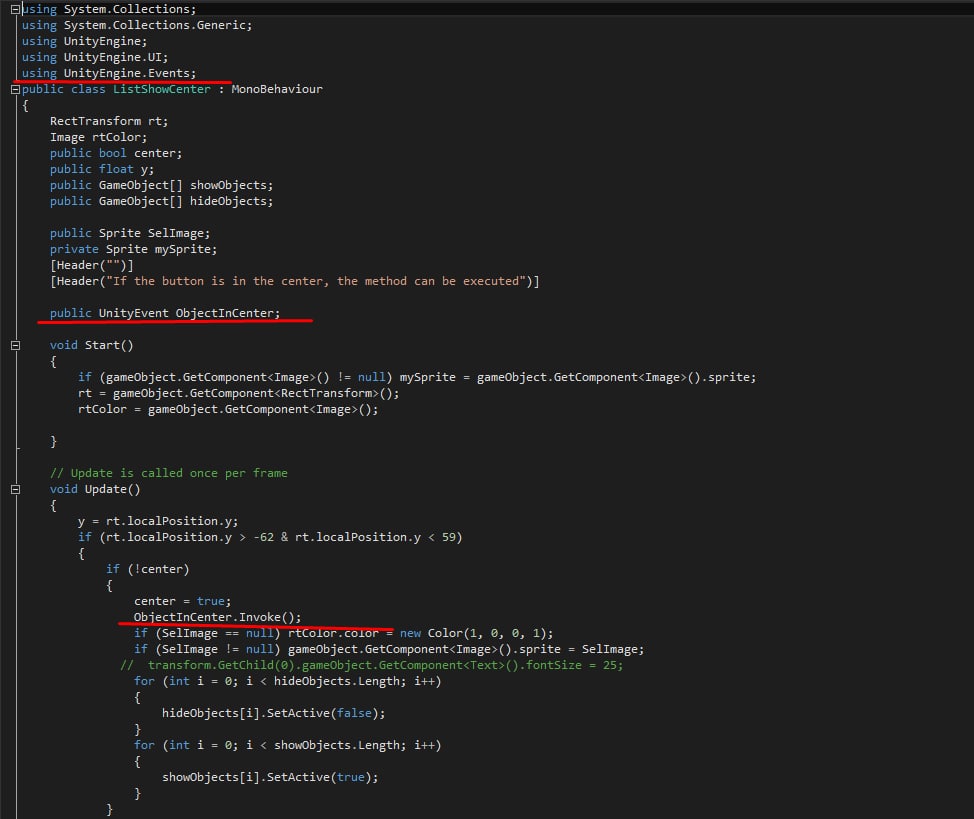Image resolution: width=974 pixels, height=819 pixels.
Task: Click 'using UnityEngine;' line
Action: coord(84,42)
